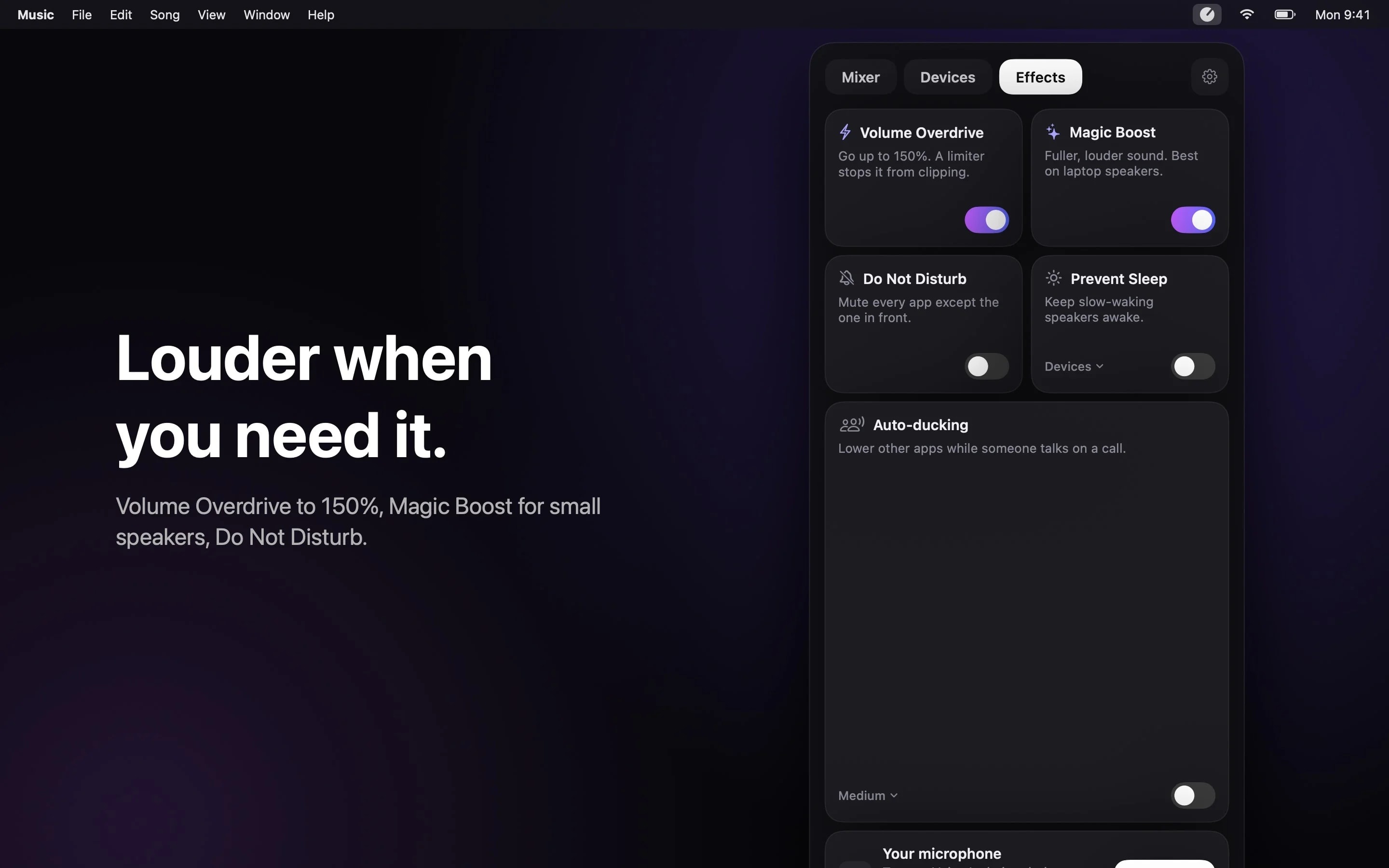This screenshot has width=1389, height=868.
Task: Click the Prevent Sleep card title
Action: click(x=1118, y=278)
